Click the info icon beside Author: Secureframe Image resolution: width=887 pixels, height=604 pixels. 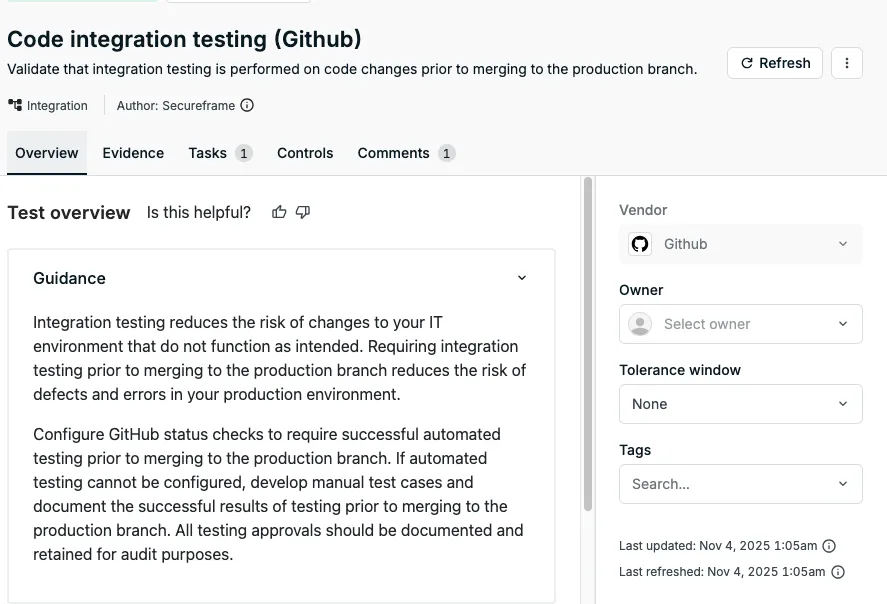click(247, 104)
